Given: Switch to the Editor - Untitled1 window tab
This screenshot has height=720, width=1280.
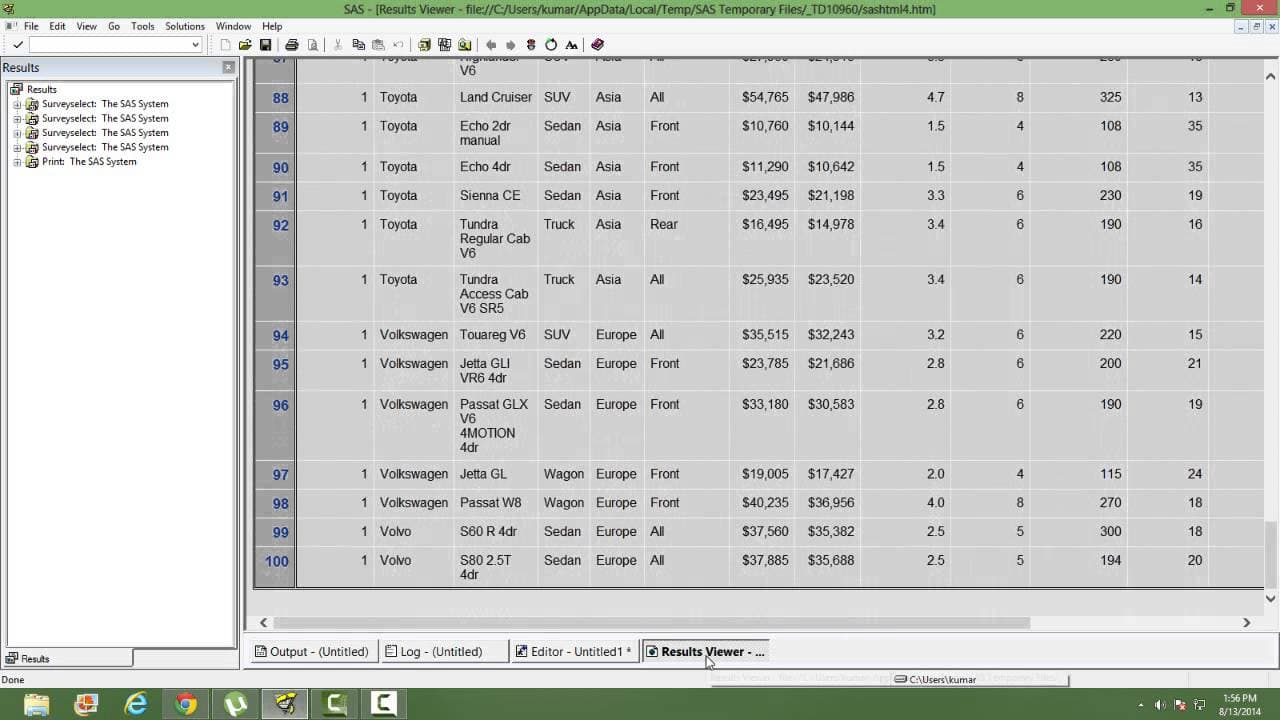Looking at the screenshot, I should coord(574,652).
